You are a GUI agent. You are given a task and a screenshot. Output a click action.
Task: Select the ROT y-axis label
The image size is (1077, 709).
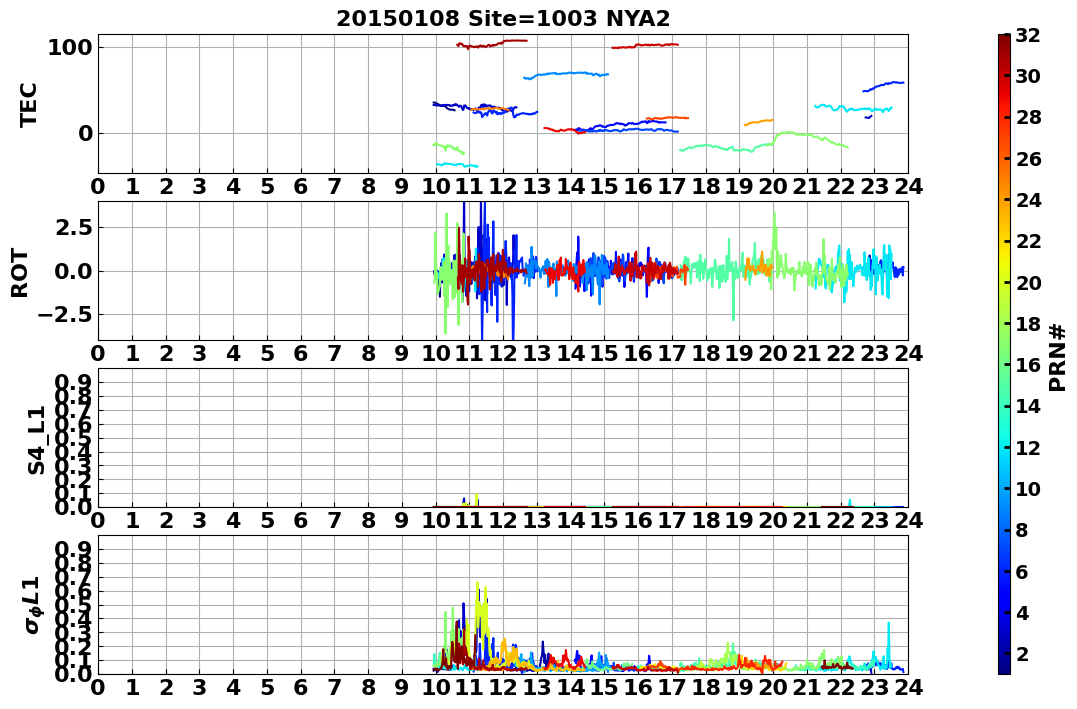[x=20, y=273]
